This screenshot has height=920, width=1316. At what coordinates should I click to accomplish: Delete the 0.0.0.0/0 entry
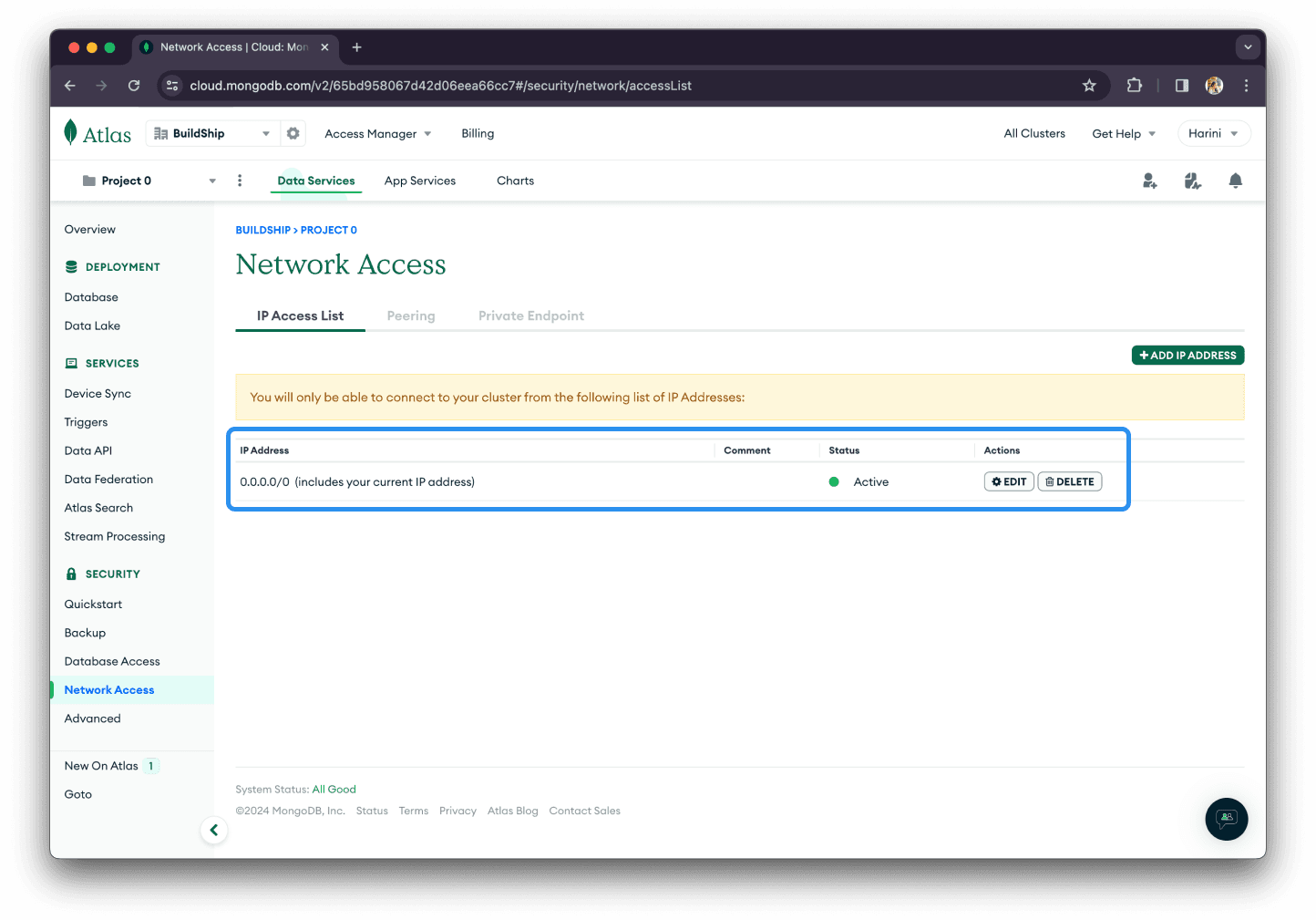[1069, 481]
